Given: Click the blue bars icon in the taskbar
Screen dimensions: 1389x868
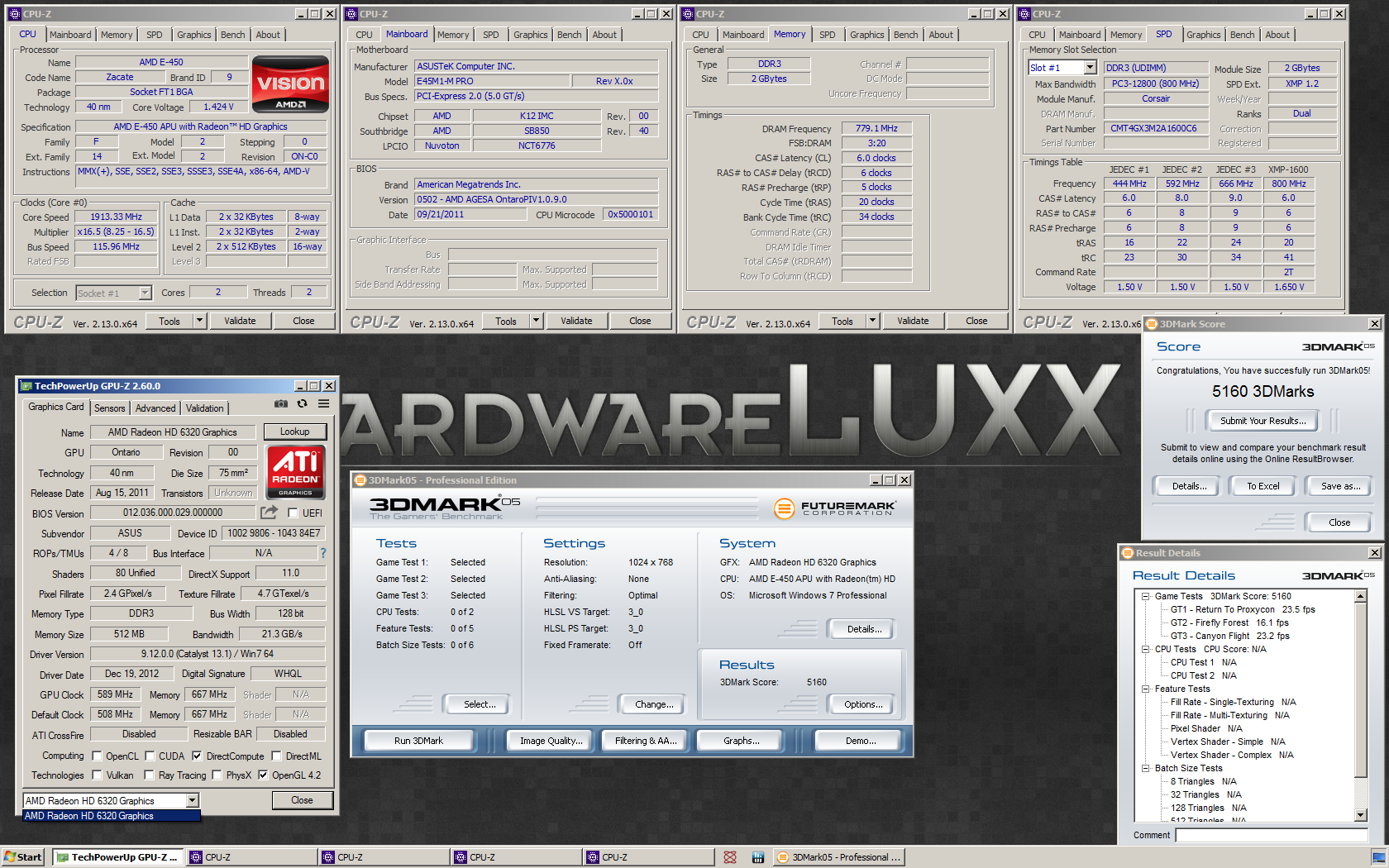Looking at the screenshot, I should [757, 857].
